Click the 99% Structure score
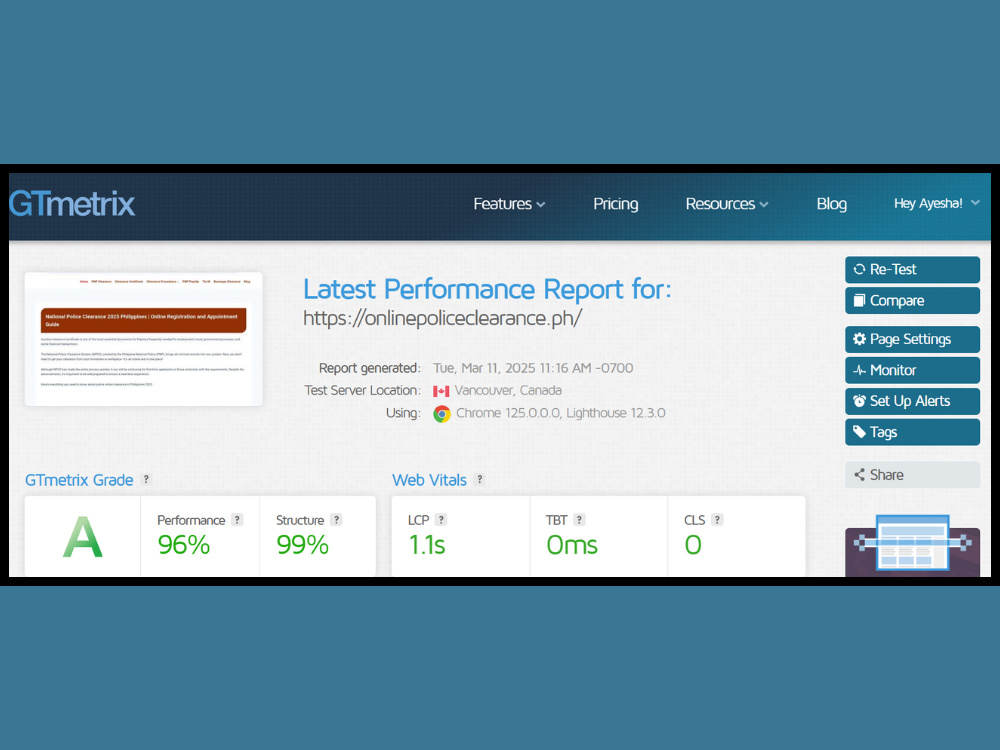Image resolution: width=1000 pixels, height=750 pixels. (x=302, y=545)
